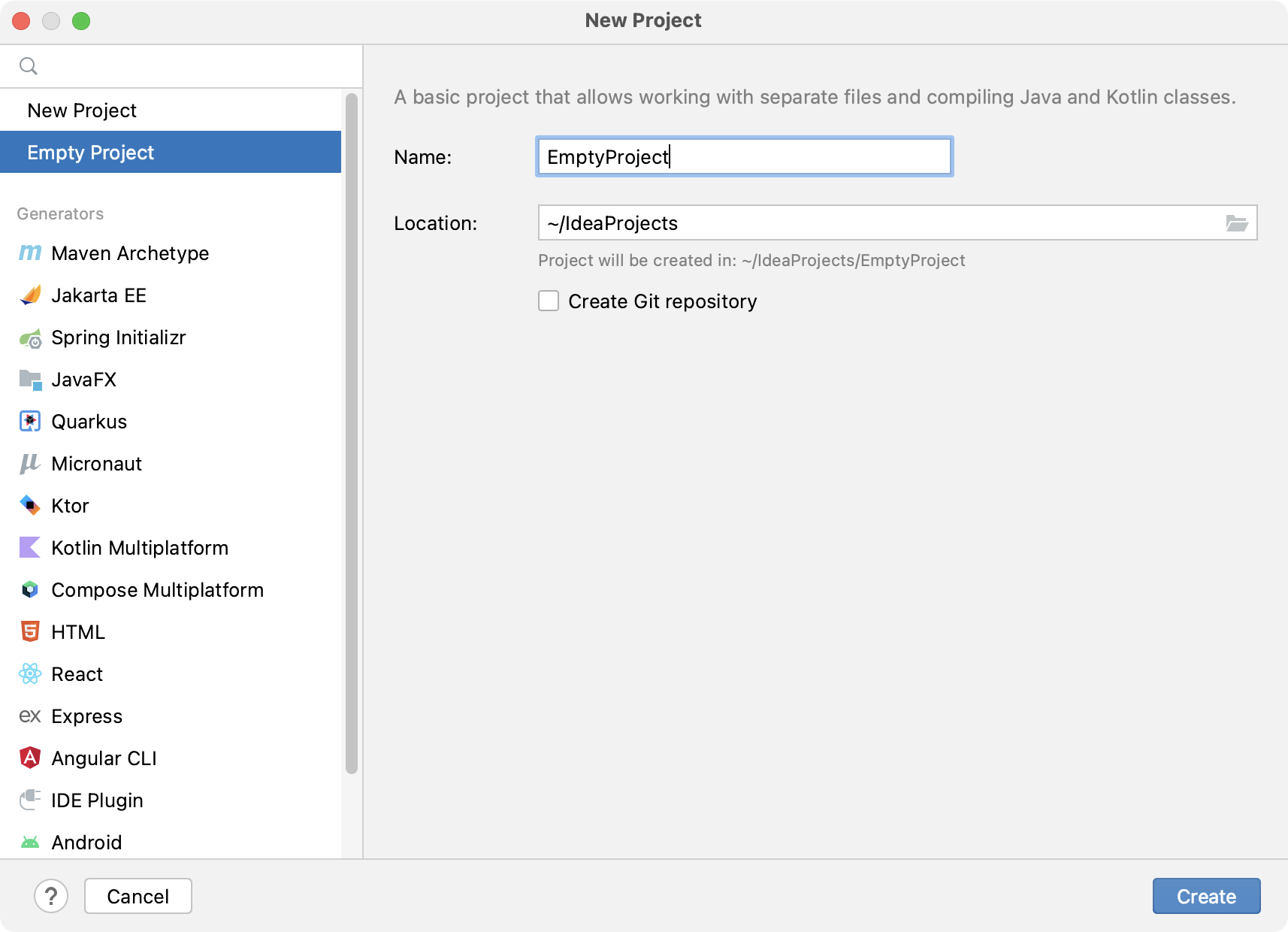This screenshot has height=932, width=1288.
Task: Click the generators list scrollbar
Action: coord(351,434)
